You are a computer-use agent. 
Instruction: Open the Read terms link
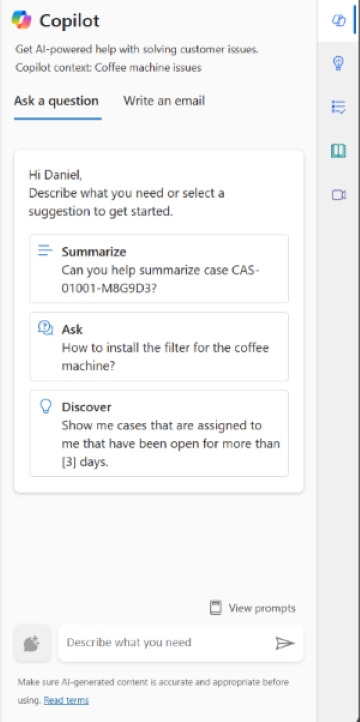pos(66,700)
